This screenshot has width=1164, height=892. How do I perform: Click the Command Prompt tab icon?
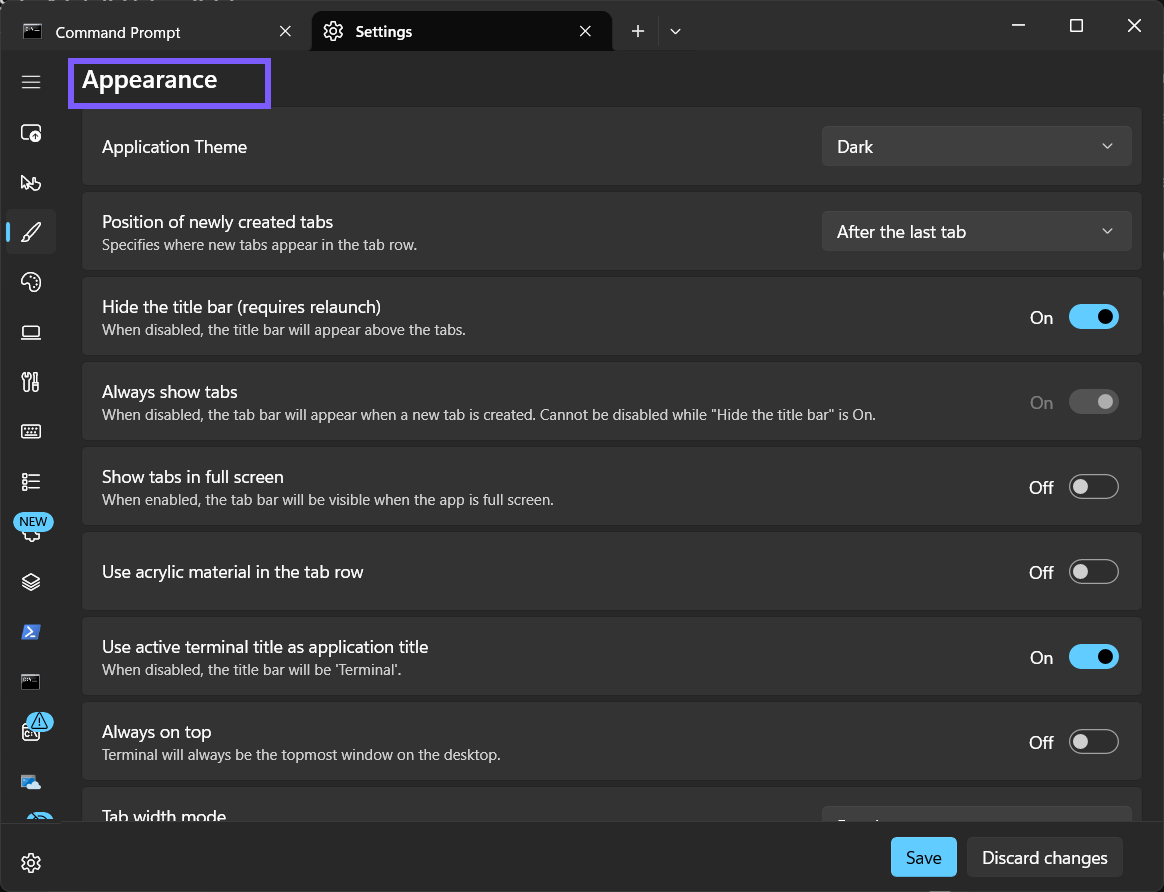(x=32, y=31)
